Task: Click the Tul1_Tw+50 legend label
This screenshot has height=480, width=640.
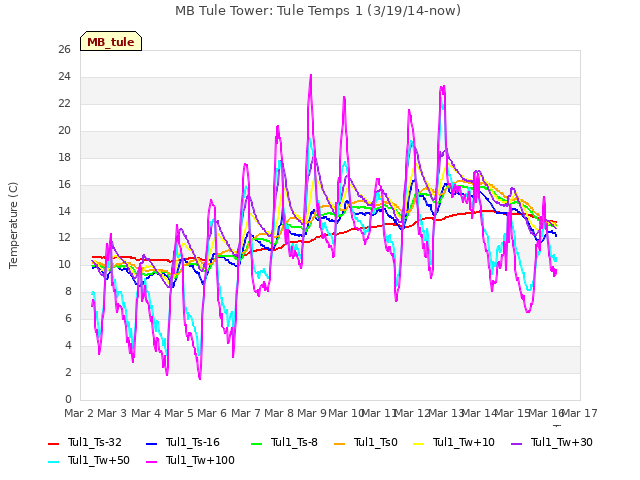Action: point(99,460)
